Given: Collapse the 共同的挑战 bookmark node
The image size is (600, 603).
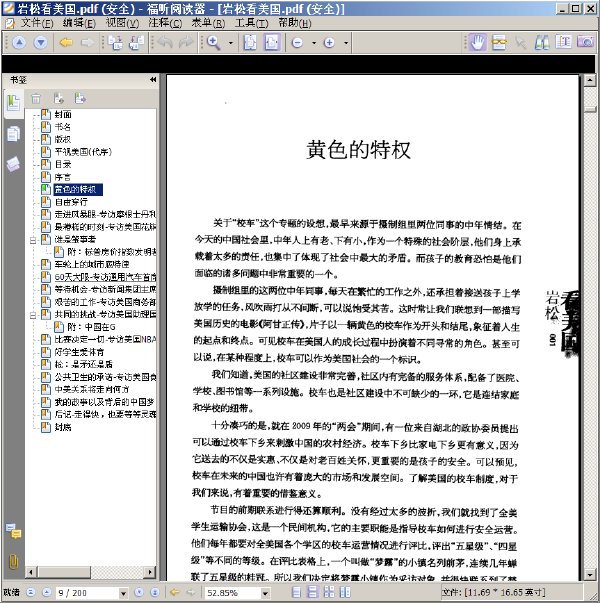Looking at the screenshot, I should pyautogui.click(x=33, y=315).
